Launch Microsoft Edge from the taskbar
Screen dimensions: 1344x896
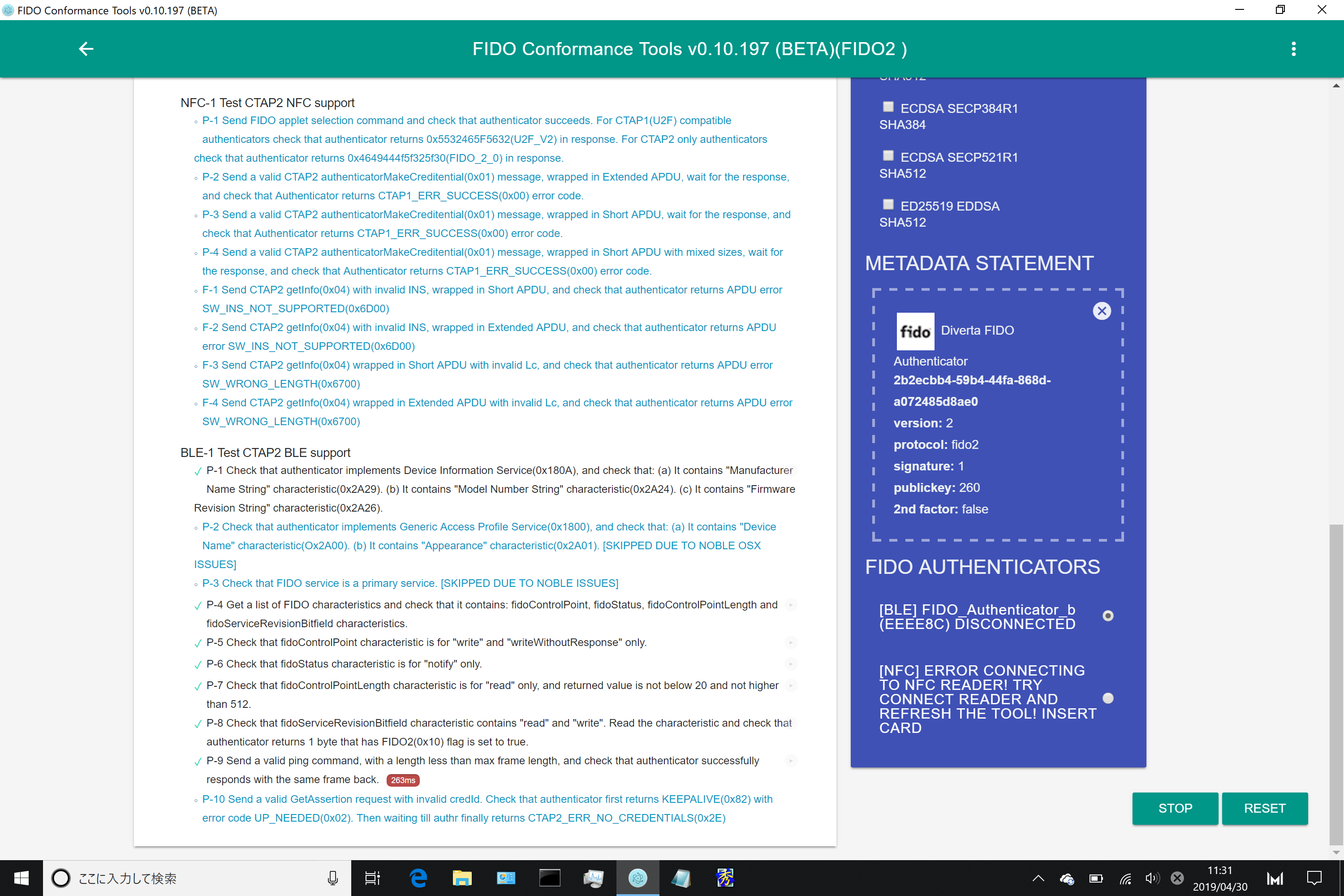click(x=418, y=878)
